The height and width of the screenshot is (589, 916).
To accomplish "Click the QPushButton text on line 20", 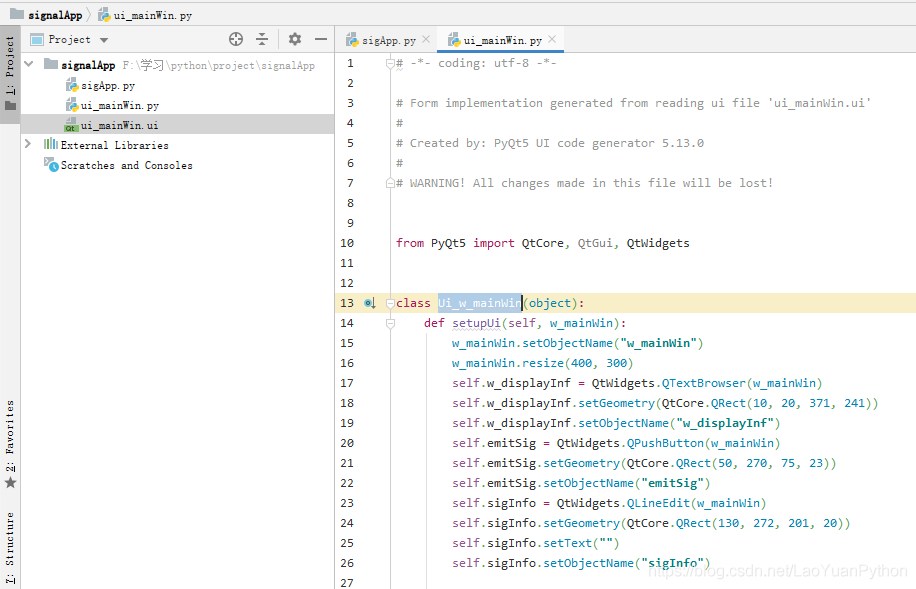I will [x=665, y=443].
